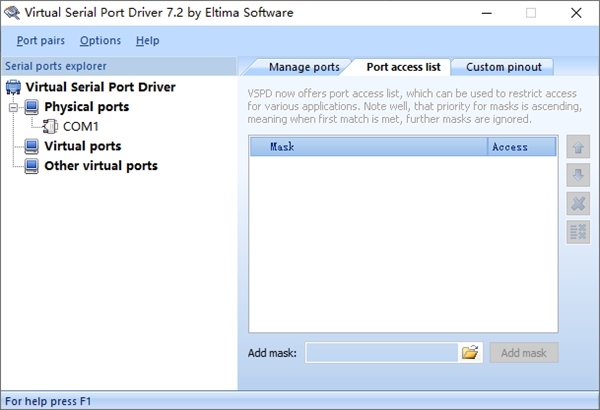The image size is (600, 410).
Task: Minimize the Virtual Serial Port Driver window
Action: tap(487, 13)
